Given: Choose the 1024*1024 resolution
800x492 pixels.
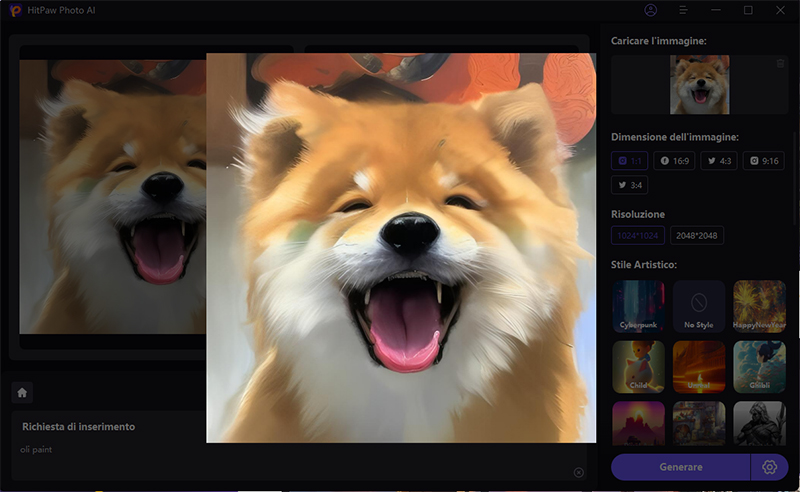Looking at the screenshot, I should coord(638,235).
